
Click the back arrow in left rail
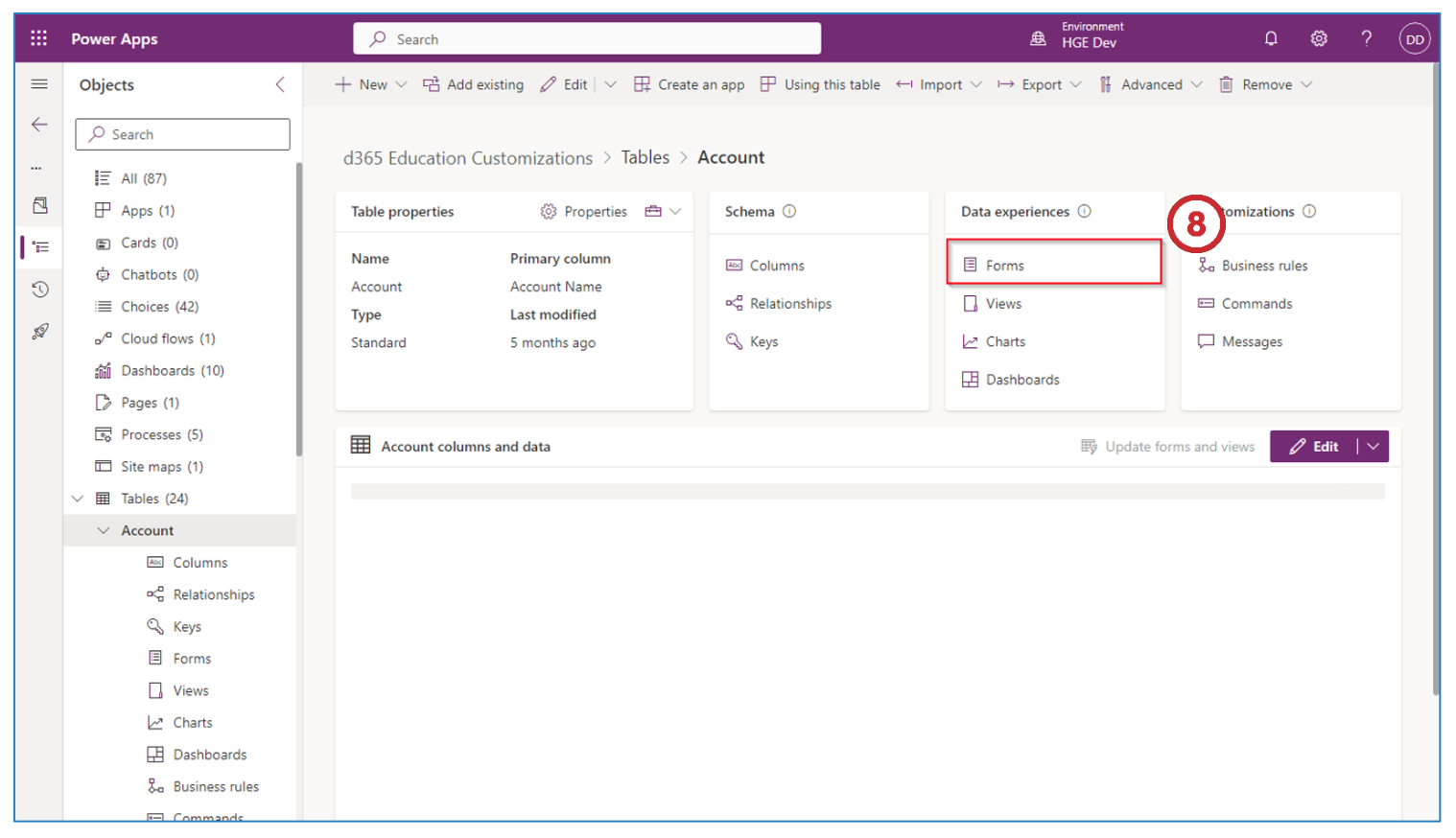(39, 125)
